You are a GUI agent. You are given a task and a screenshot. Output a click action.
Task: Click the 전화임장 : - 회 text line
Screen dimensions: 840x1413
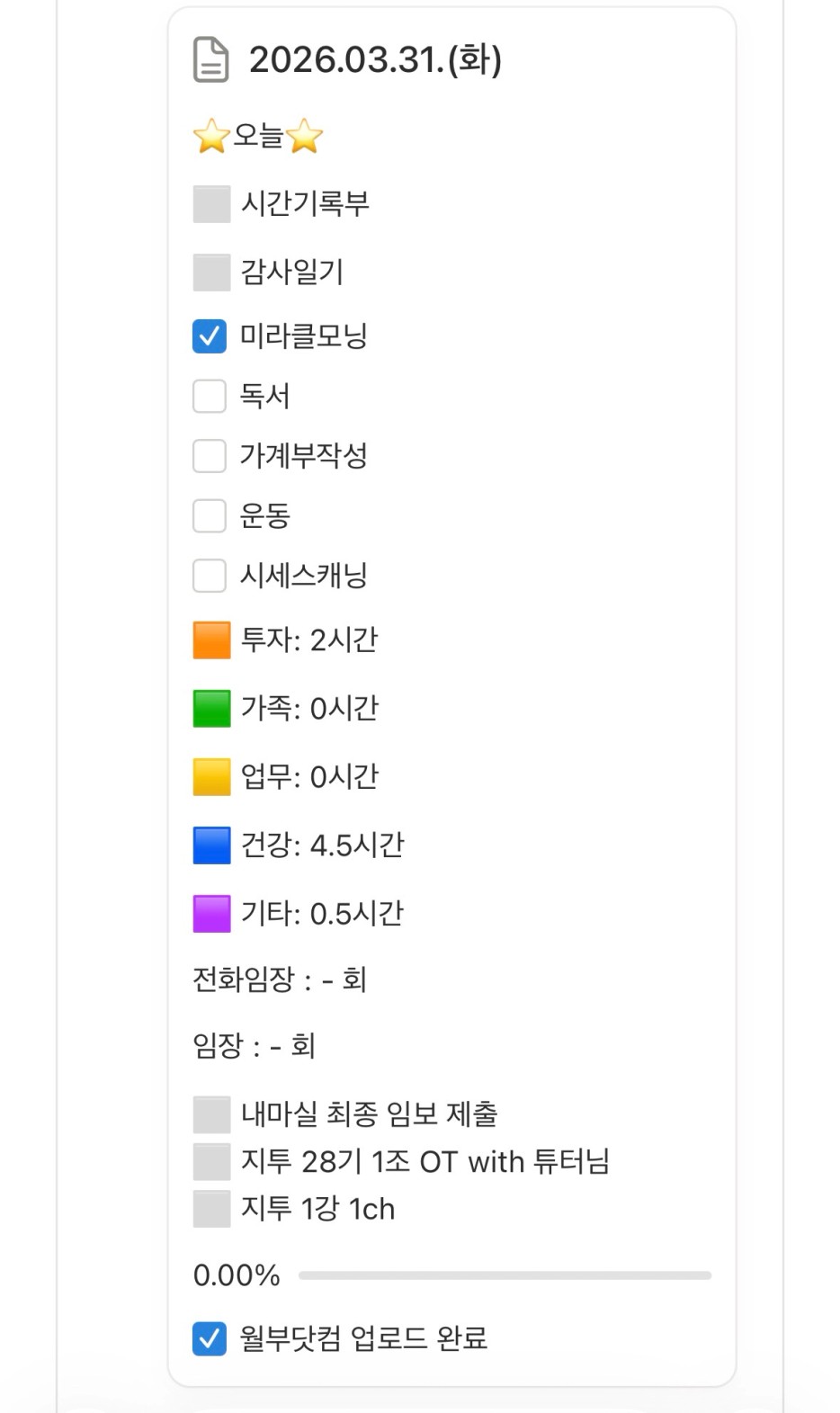[x=280, y=979]
